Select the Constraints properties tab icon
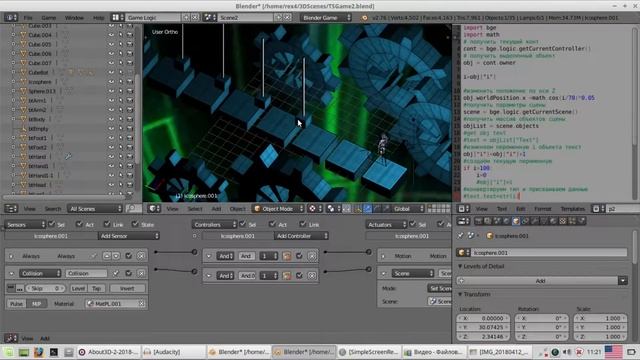The image size is (640, 360). [525, 221]
